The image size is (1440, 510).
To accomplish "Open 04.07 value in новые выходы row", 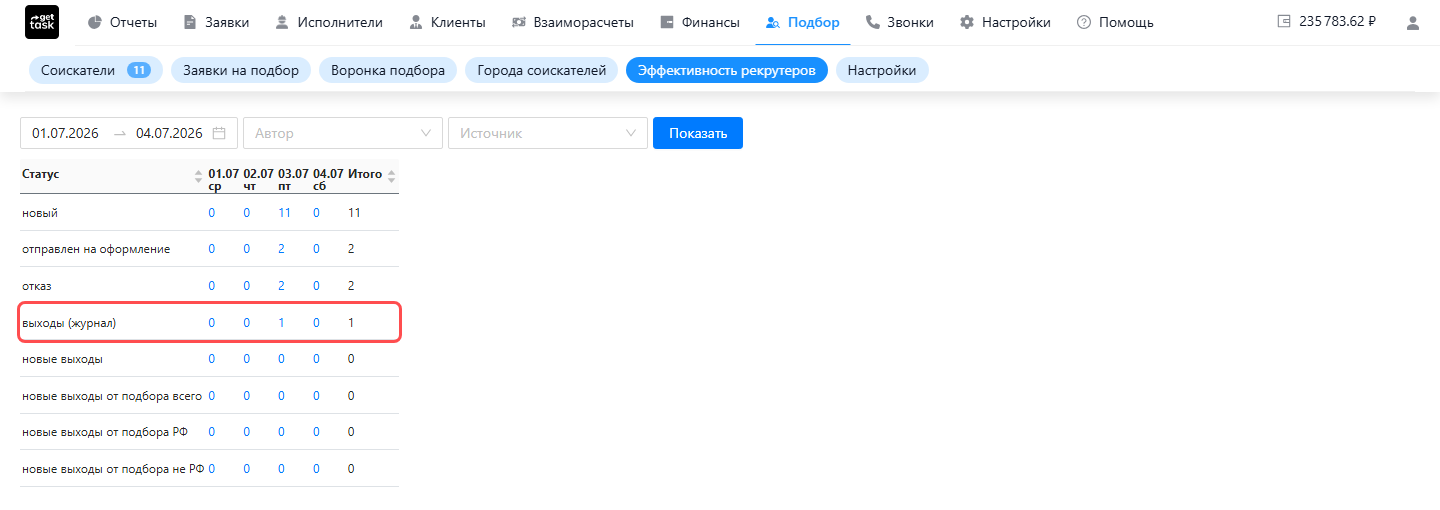I will coord(316,359).
